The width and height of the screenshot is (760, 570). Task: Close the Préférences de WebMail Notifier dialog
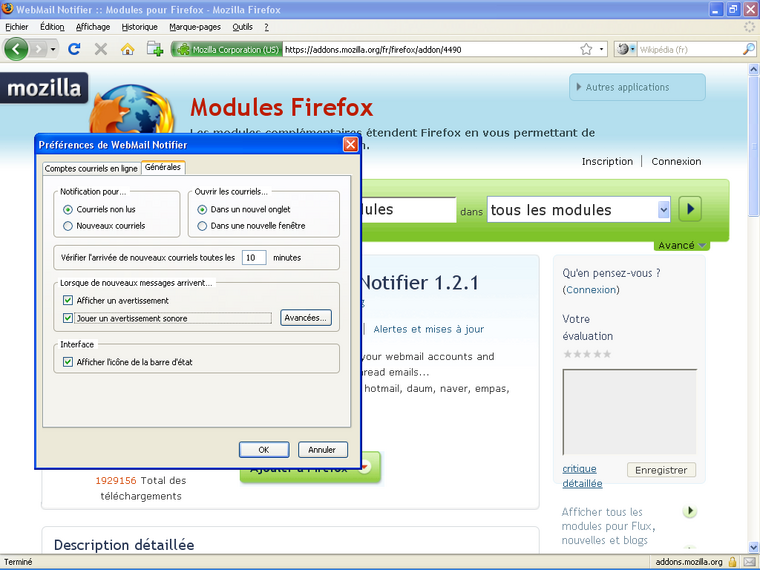(350, 144)
